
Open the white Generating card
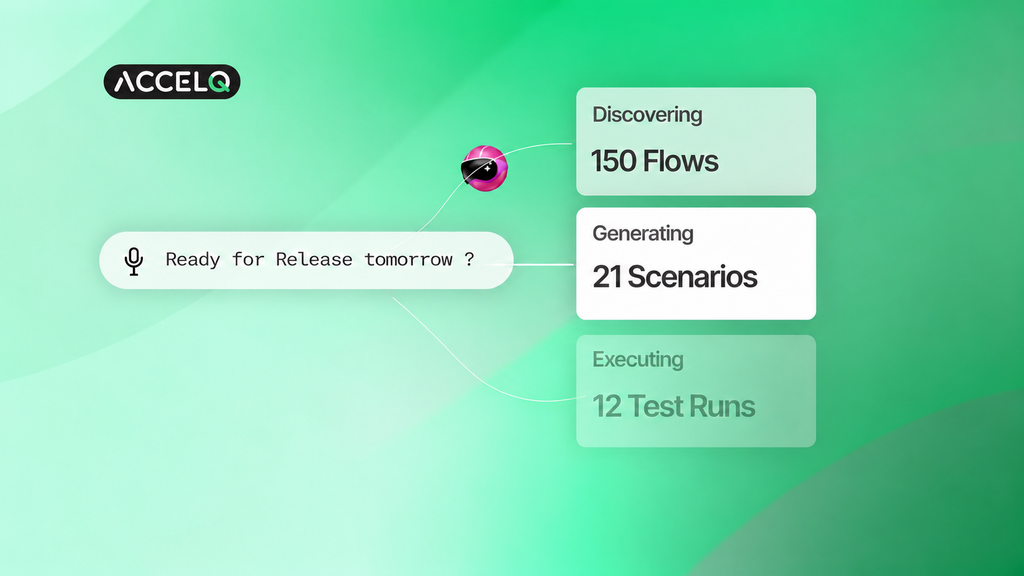696,264
